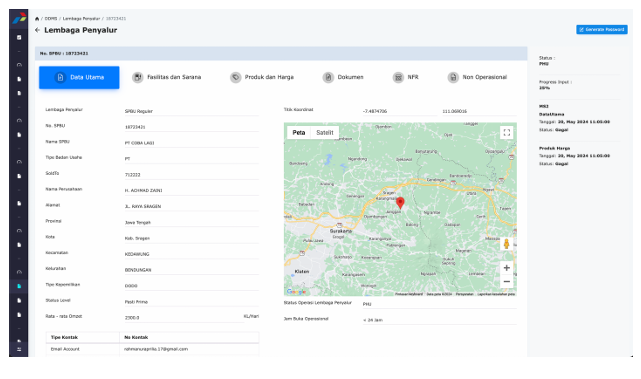
Task: Switch to Fasilitas dan Sarana tab
Action: click(167, 77)
